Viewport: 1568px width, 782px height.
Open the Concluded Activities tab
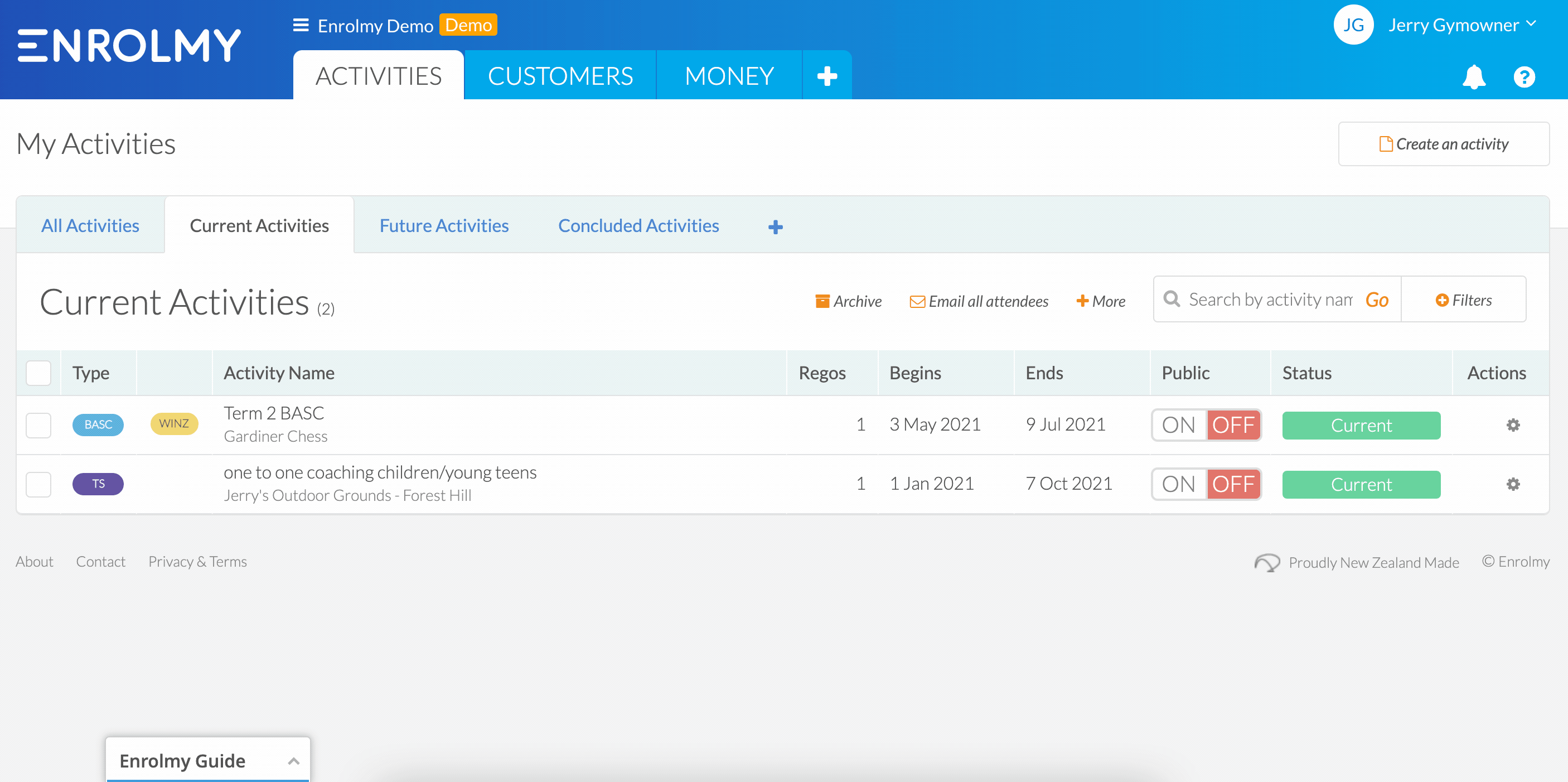(638, 225)
